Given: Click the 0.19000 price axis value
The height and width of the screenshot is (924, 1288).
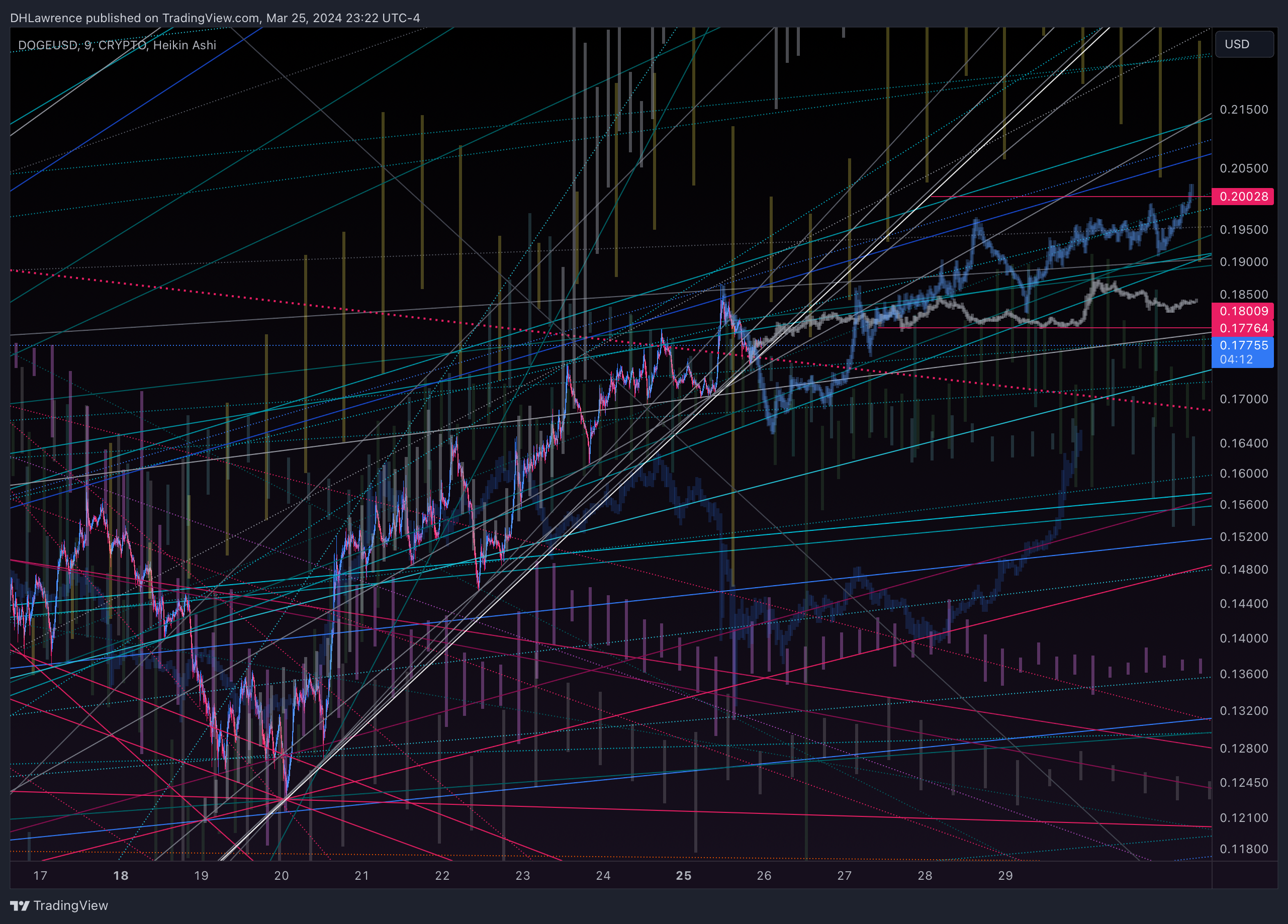Looking at the screenshot, I should click(1244, 262).
